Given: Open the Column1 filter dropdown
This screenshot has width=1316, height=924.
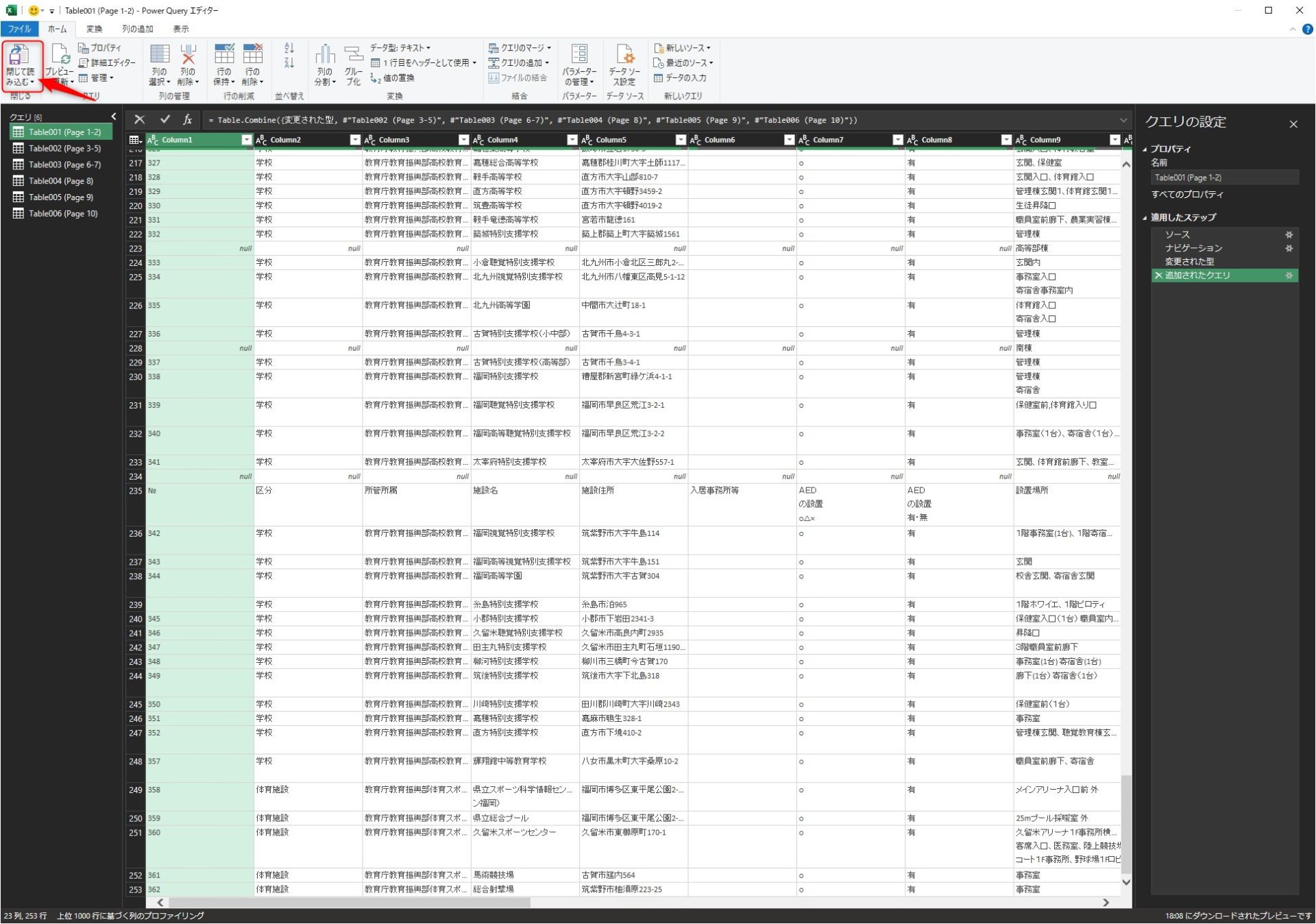Looking at the screenshot, I should [x=246, y=140].
